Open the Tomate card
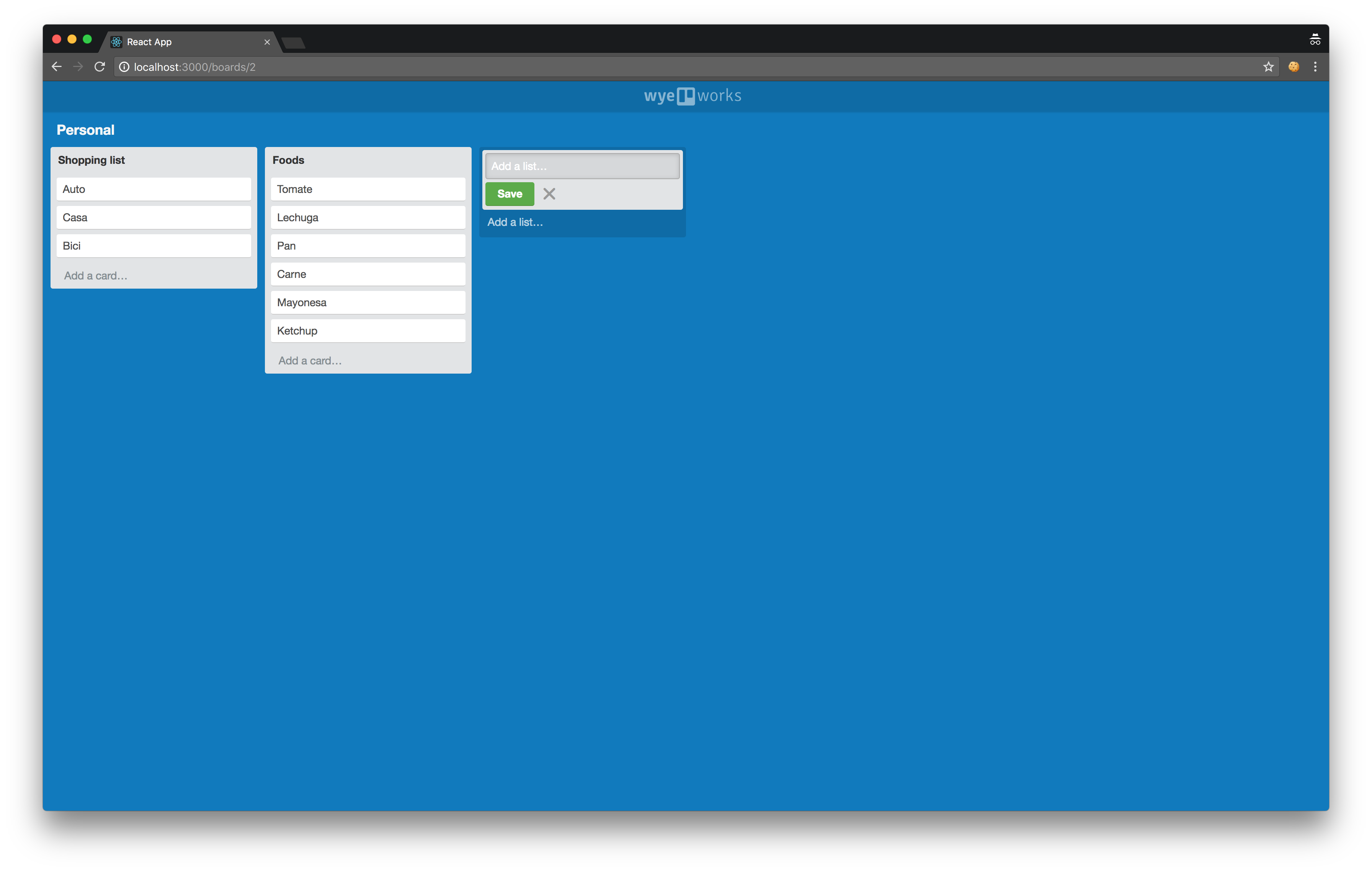1372x872 pixels. tap(368, 189)
